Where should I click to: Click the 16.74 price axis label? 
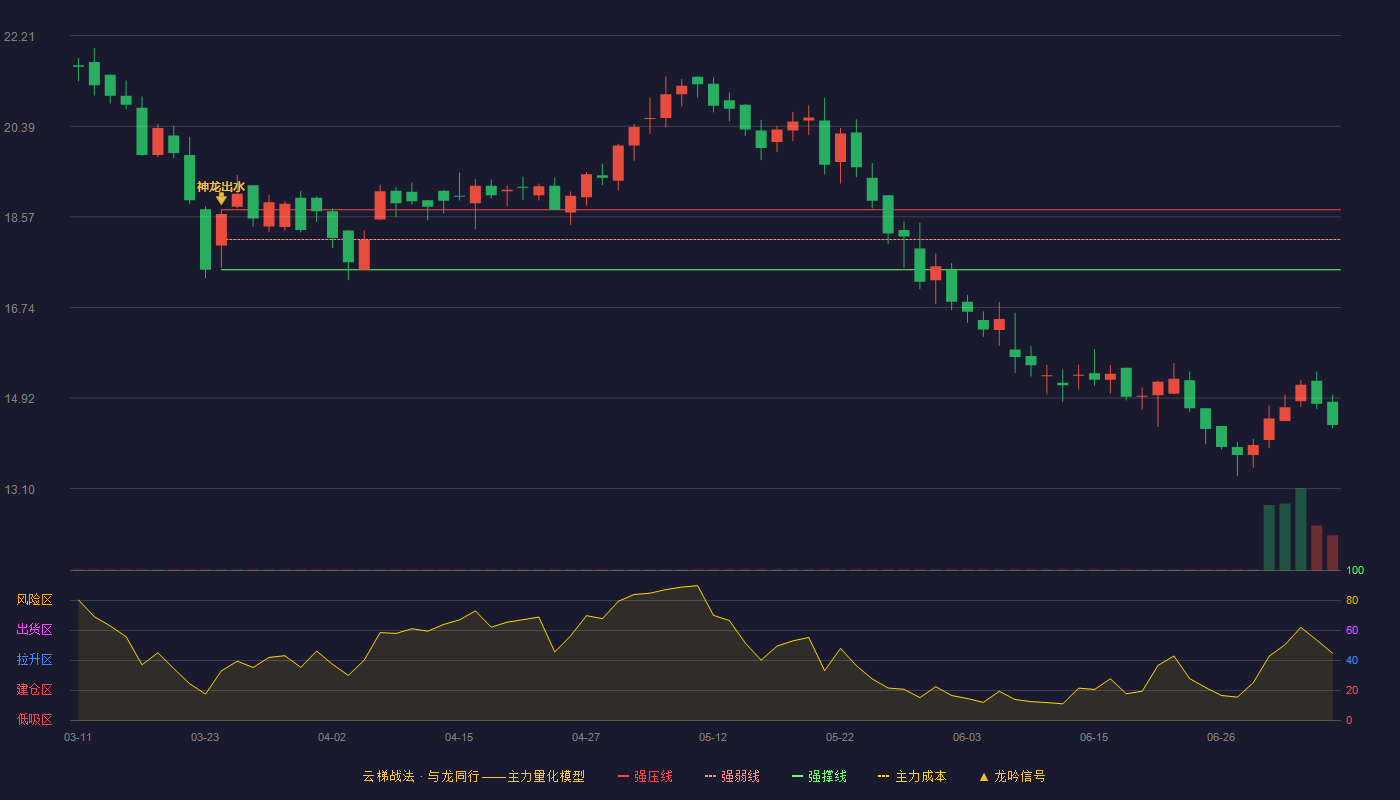pos(19,308)
